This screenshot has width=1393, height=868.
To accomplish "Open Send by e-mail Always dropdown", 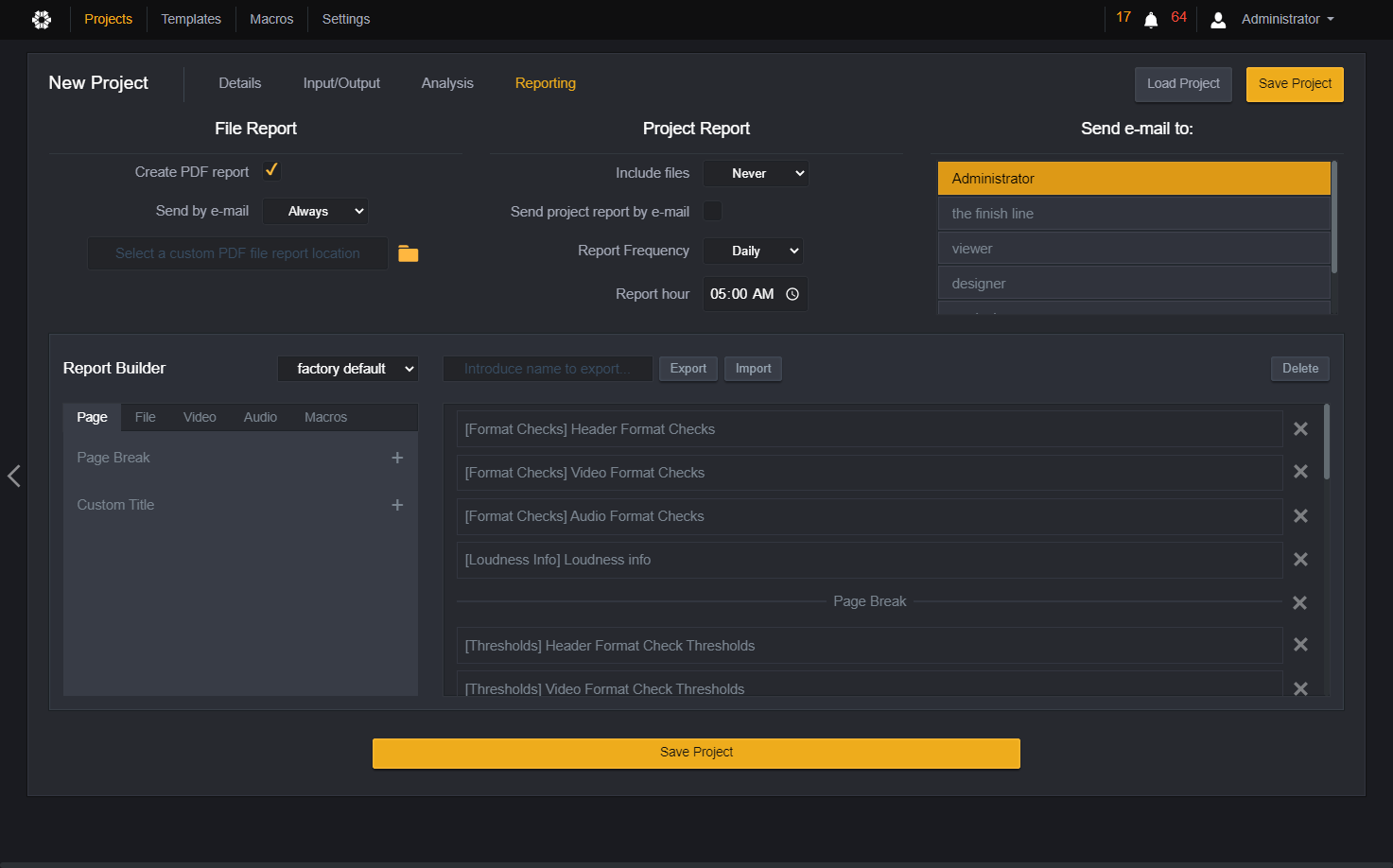I will (315, 211).
